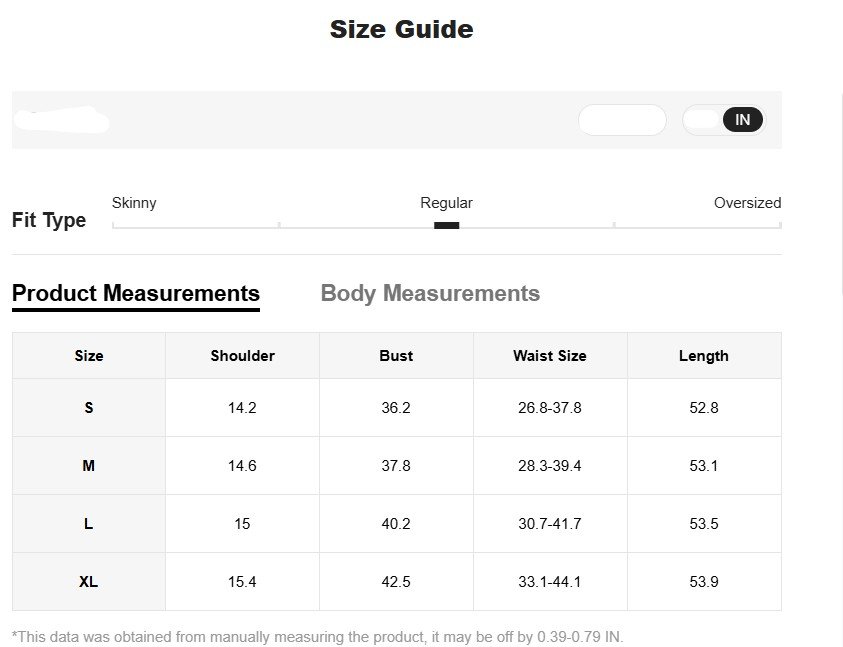Switch to the Body Measurements tab
Viewport: 843px width, 647px height.
point(430,294)
